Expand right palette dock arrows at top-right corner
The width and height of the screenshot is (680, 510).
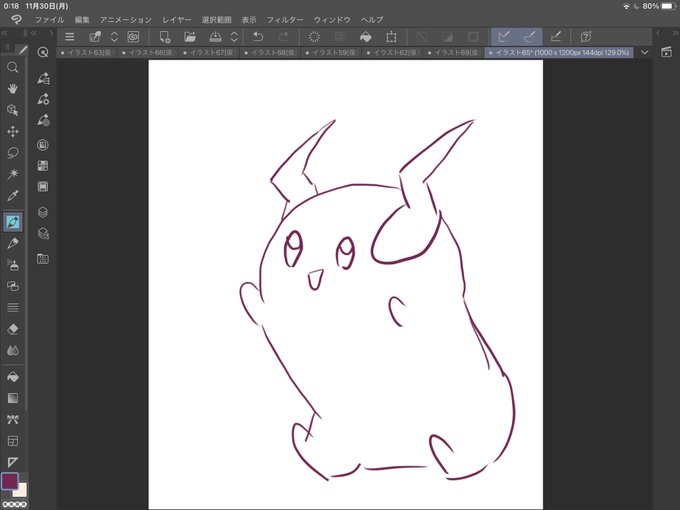(x=675, y=33)
